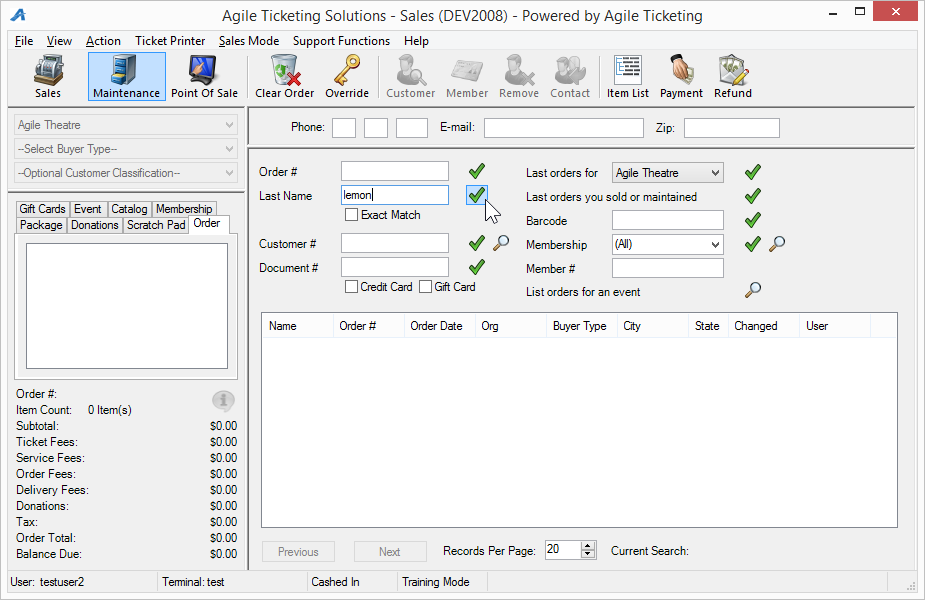Open the Ticket Printer menu
Viewport: 925px width, 600px height.
tap(170, 41)
